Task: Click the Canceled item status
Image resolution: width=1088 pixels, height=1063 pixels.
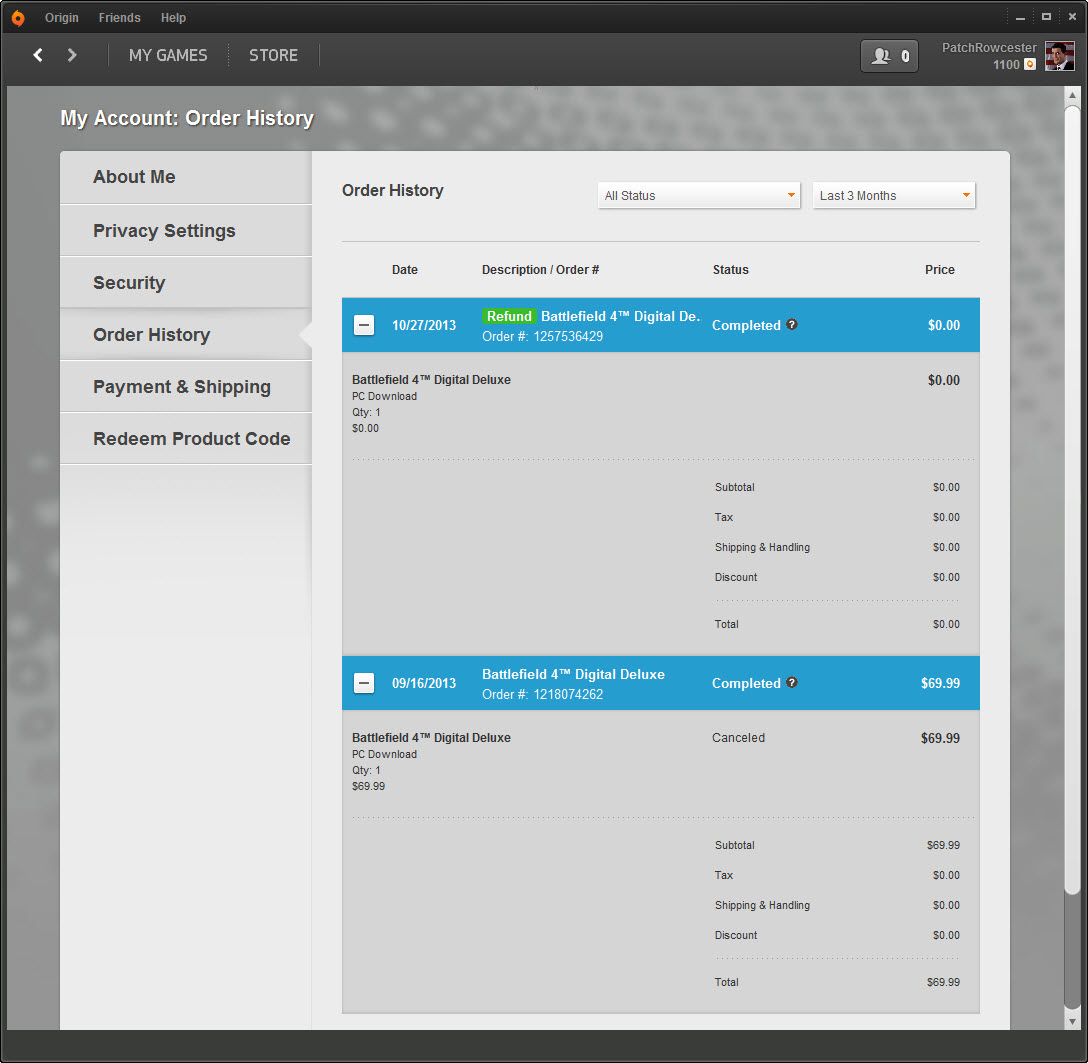Action: pyautogui.click(x=738, y=738)
